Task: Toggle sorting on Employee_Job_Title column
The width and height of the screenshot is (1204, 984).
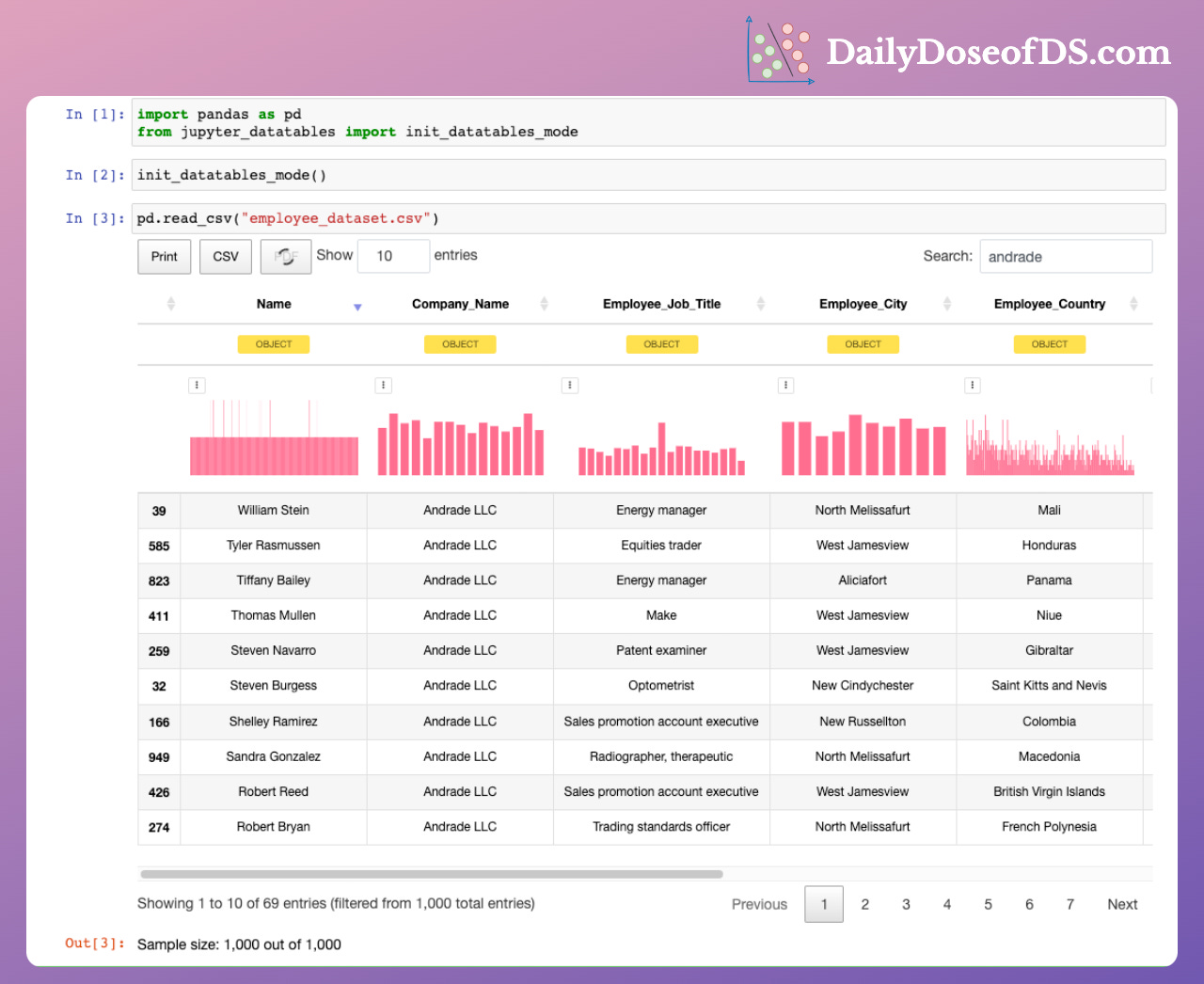Action: [762, 303]
